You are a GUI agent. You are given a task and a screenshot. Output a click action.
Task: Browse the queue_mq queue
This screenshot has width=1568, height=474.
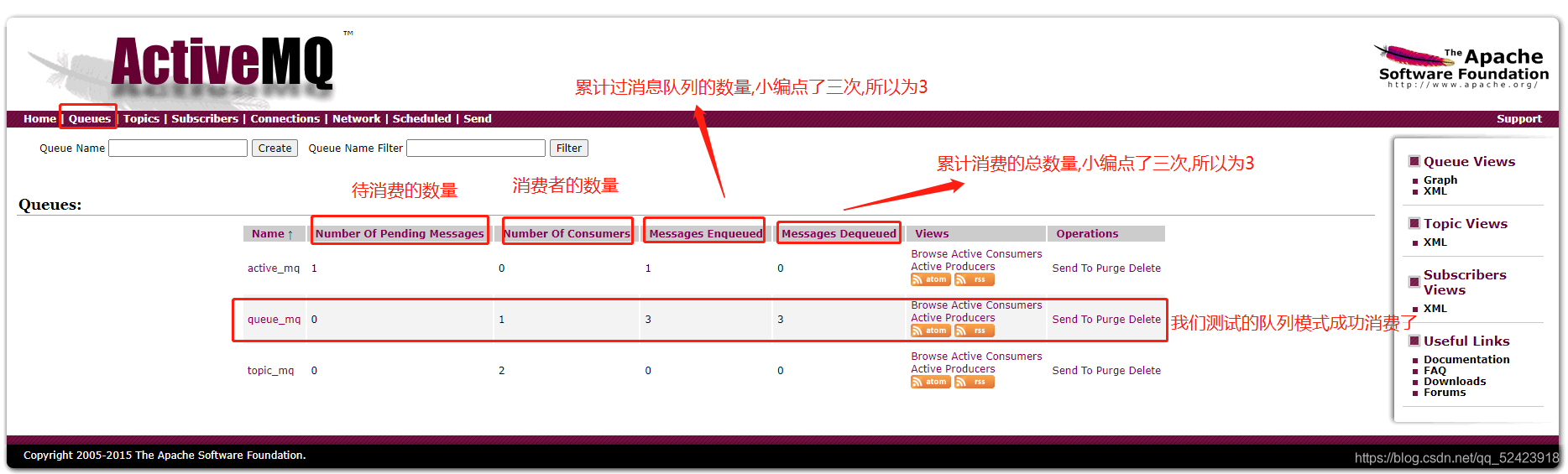click(x=929, y=305)
